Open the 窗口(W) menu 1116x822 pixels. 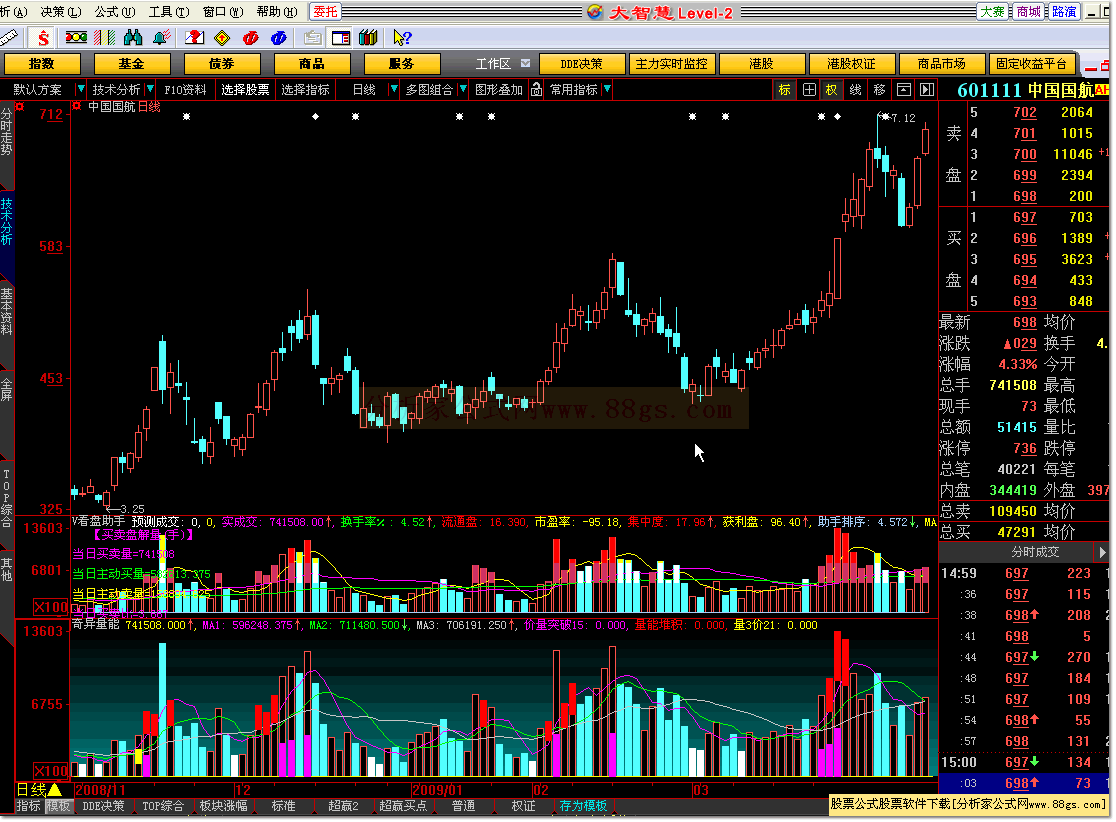coord(223,12)
